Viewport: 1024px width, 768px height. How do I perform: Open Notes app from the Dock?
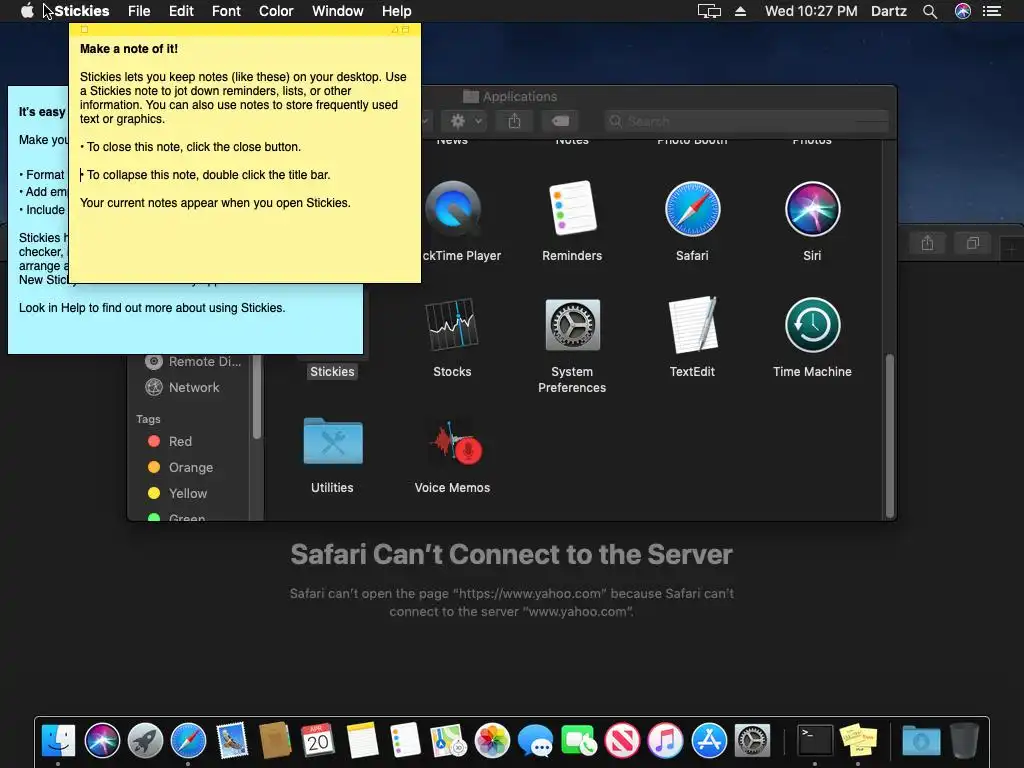(x=362, y=741)
